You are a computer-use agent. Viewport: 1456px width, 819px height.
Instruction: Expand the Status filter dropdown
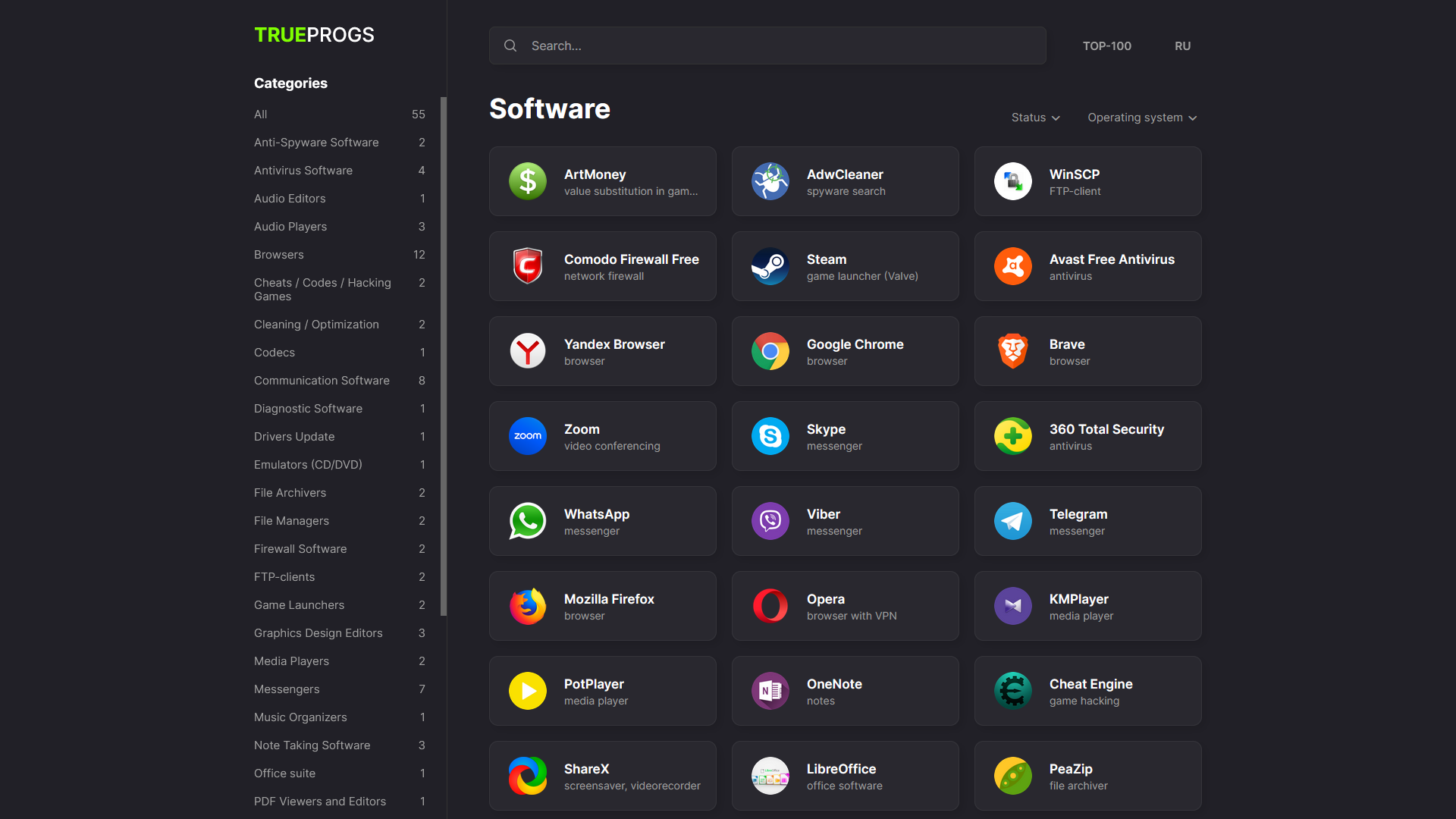(1035, 118)
